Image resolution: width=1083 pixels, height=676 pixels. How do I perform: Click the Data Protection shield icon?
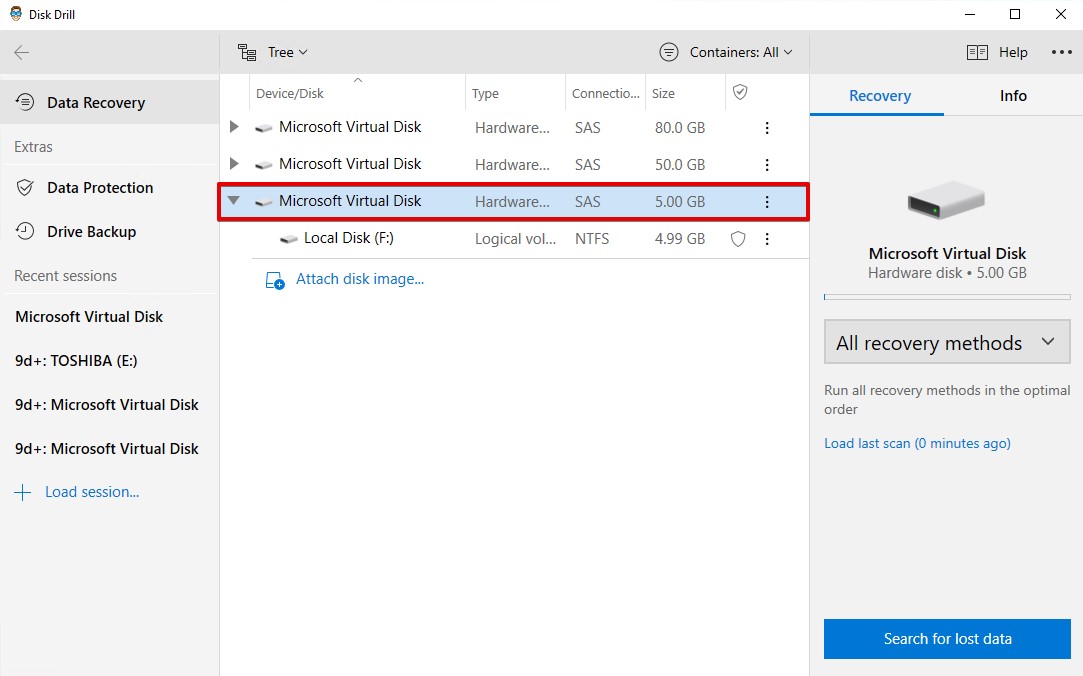click(25, 188)
